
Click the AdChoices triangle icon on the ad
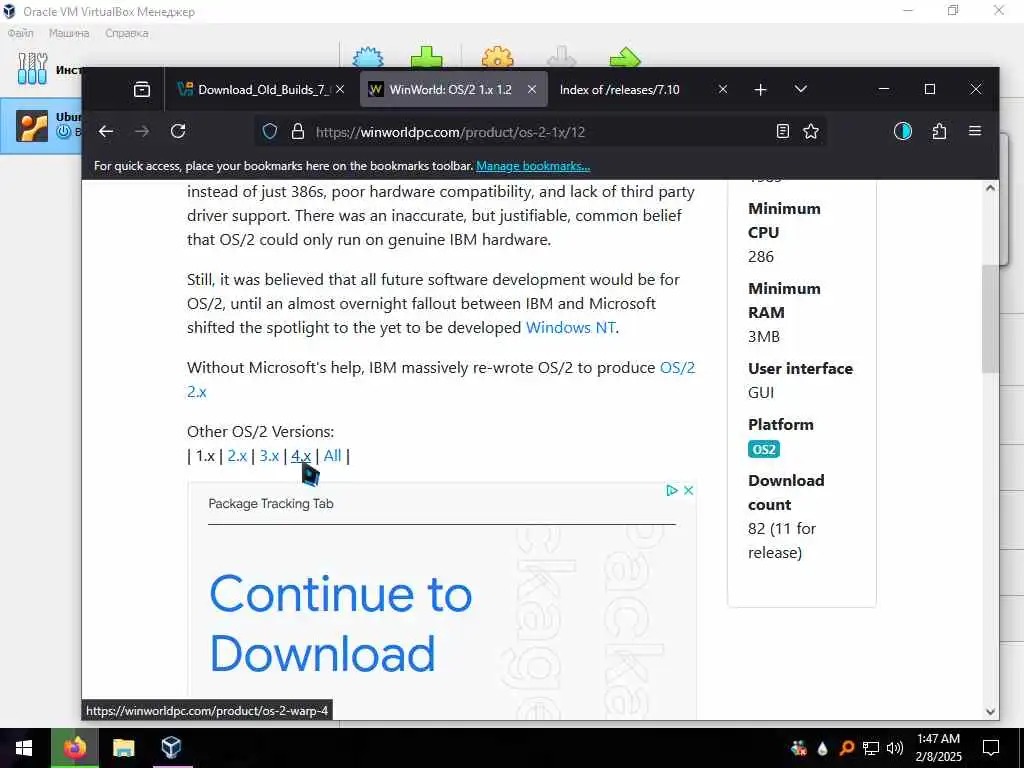click(671, 490)
